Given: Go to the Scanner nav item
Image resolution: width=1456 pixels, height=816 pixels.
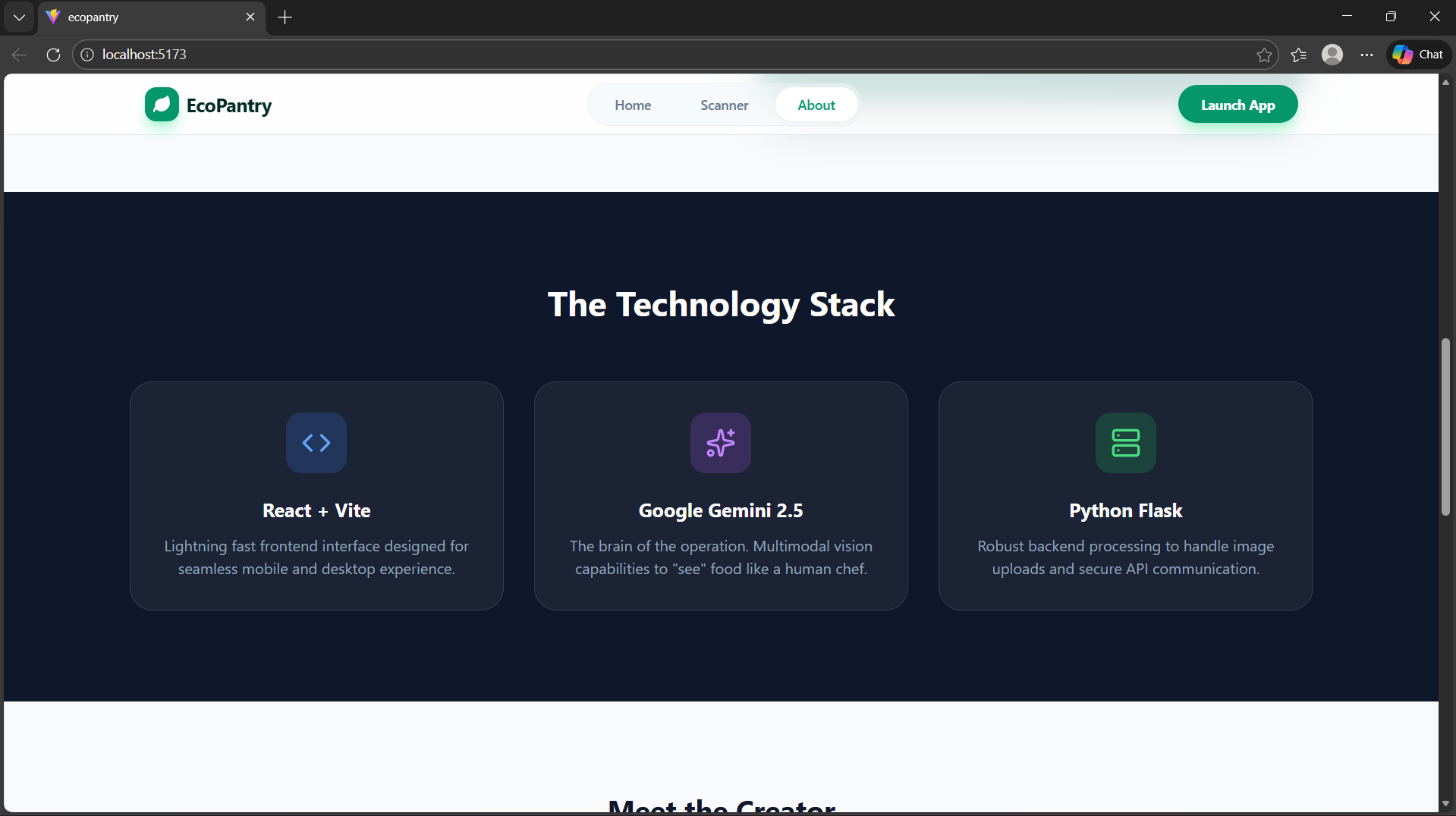Looking at the screenshot, I should 724,105.
